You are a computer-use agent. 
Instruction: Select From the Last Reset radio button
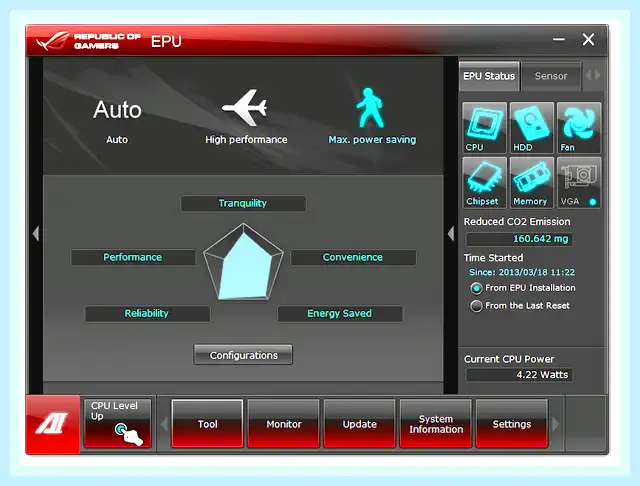[x=476, y=306]
